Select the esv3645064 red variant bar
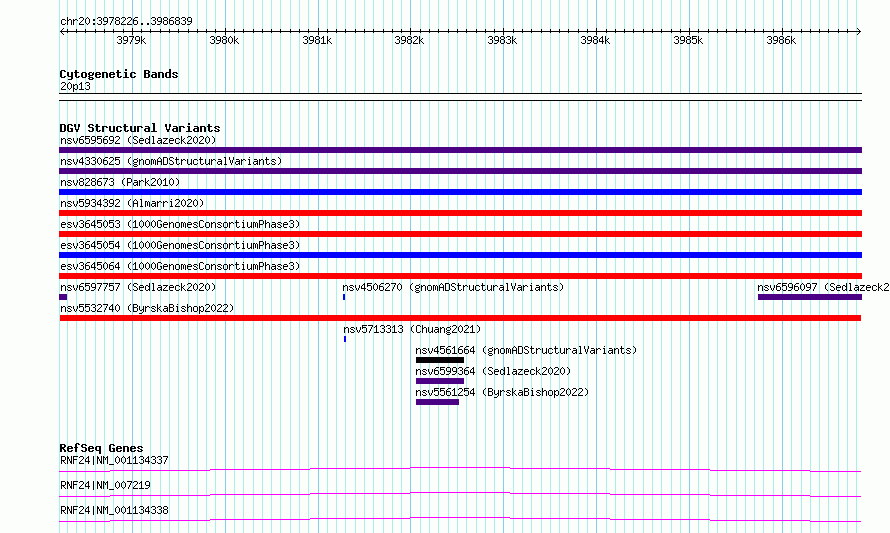The image size is (890, 533). (460, 276)
